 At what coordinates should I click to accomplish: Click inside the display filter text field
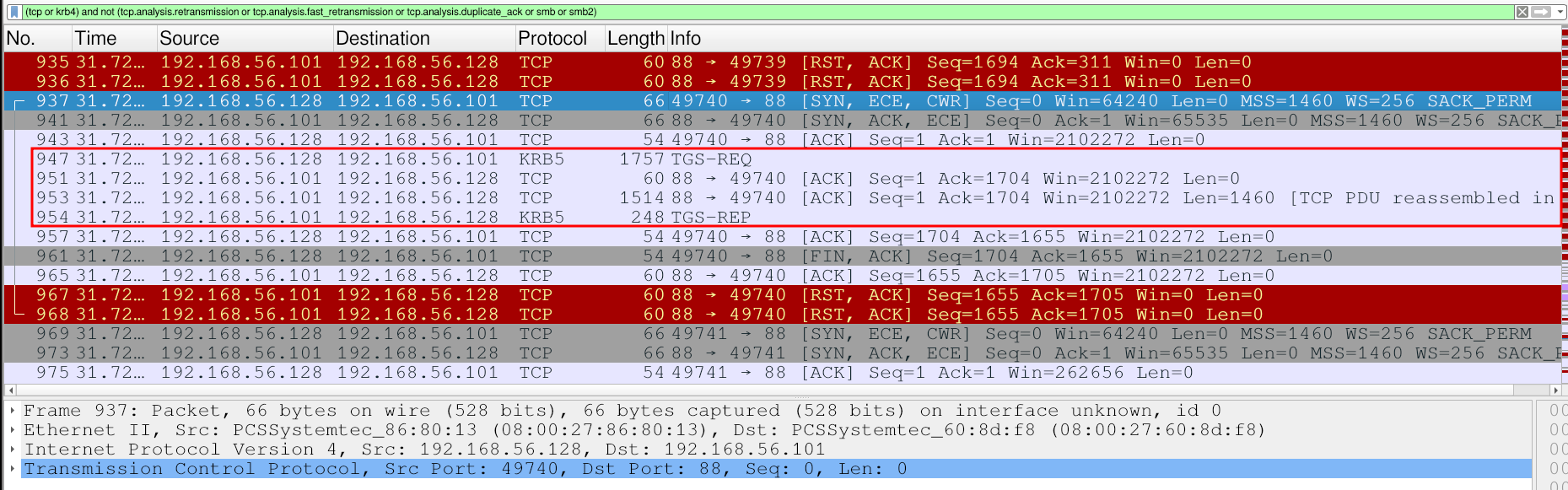(x=766, y=12)
